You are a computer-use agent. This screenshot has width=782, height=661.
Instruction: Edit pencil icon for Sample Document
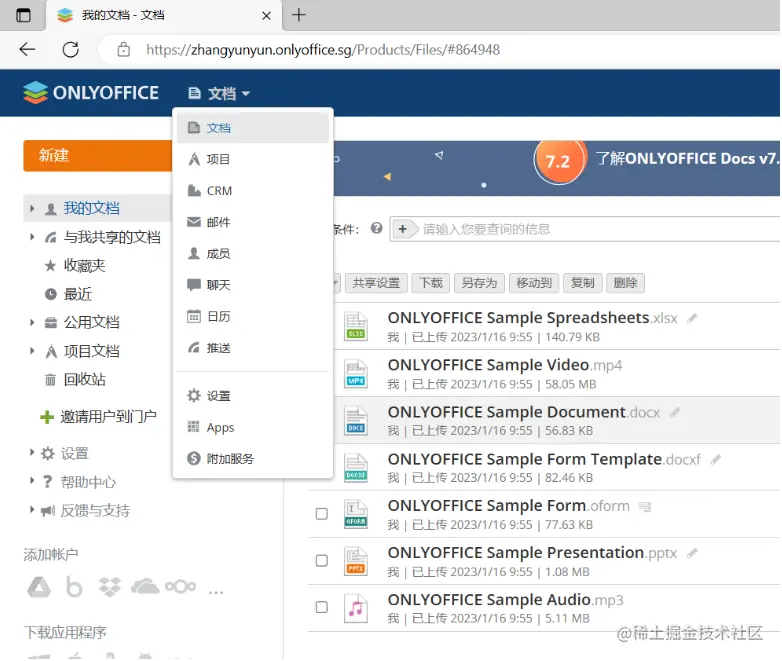[675, 413]
